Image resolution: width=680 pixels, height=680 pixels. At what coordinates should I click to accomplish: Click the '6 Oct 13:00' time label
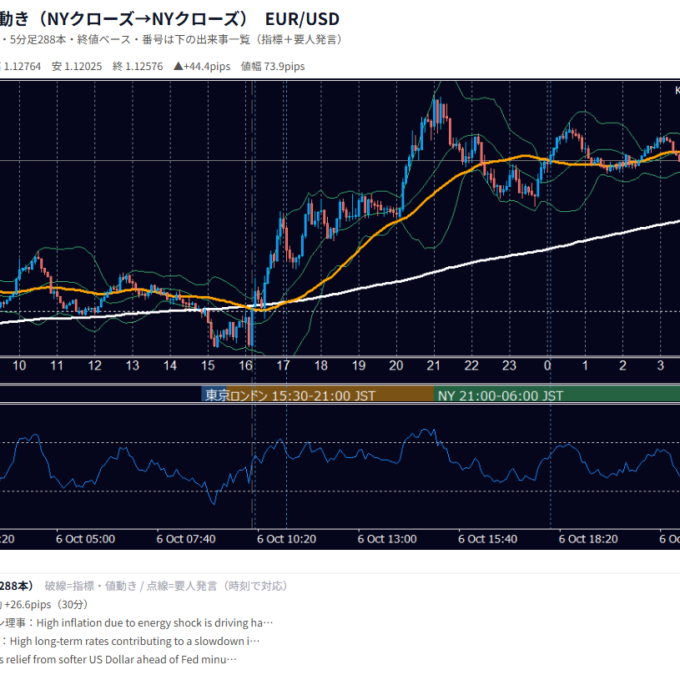click(387, 539)
